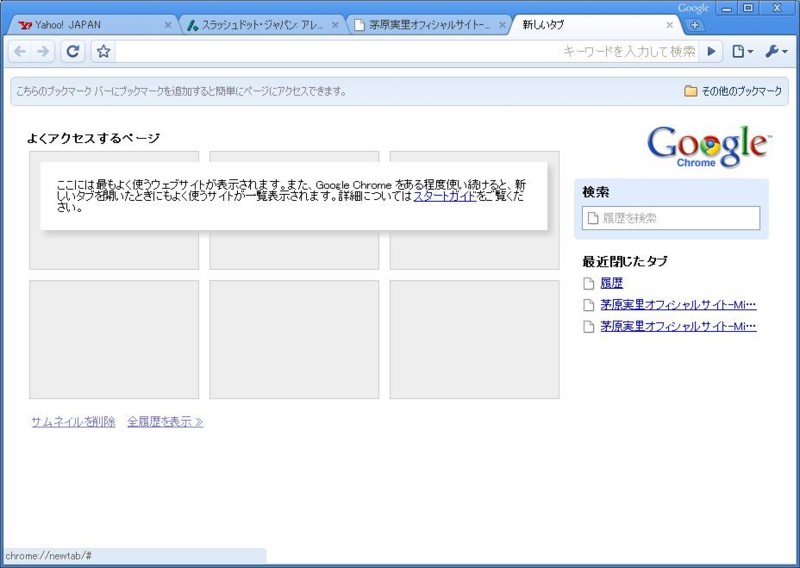Click the 履歴を検索 search field
Viewport: 800px width, 568px height.
(671, 218)
